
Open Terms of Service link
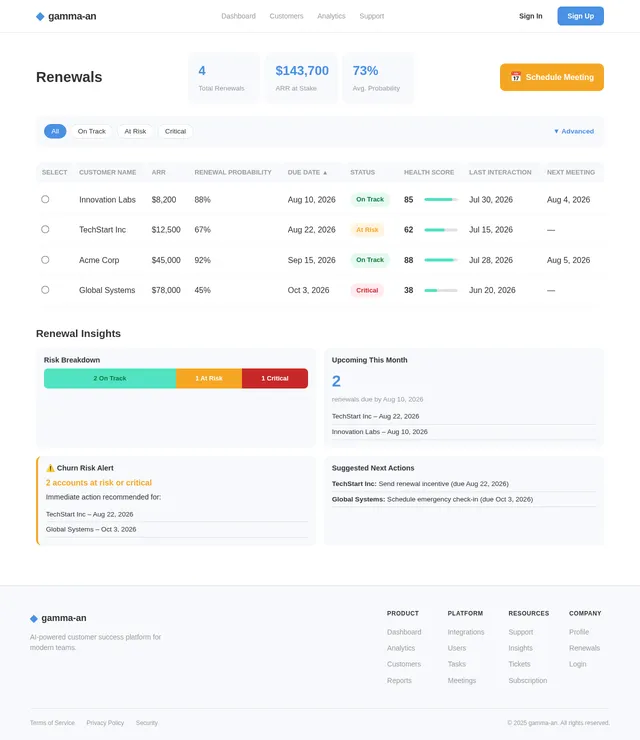(x=52, y=723)
